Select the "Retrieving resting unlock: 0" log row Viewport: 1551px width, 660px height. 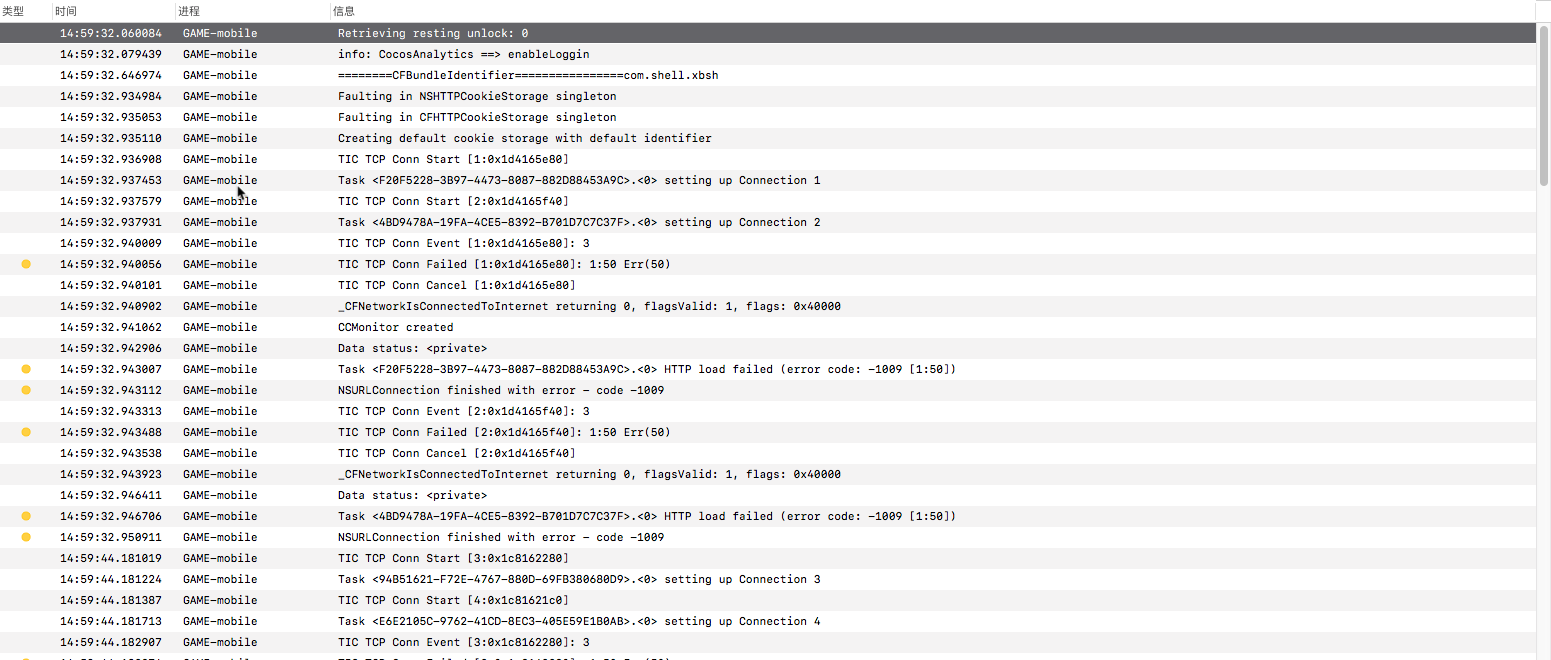(x=433, y=33)
